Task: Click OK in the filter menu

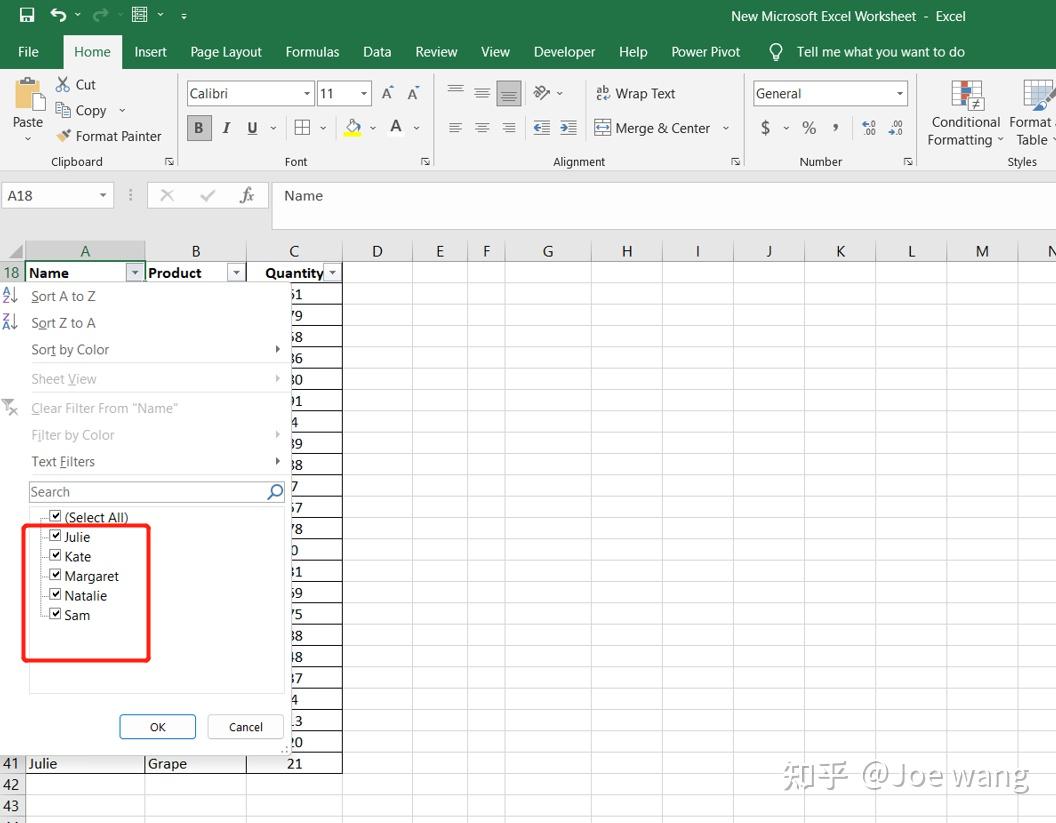Action: click(x=158, y=727)
